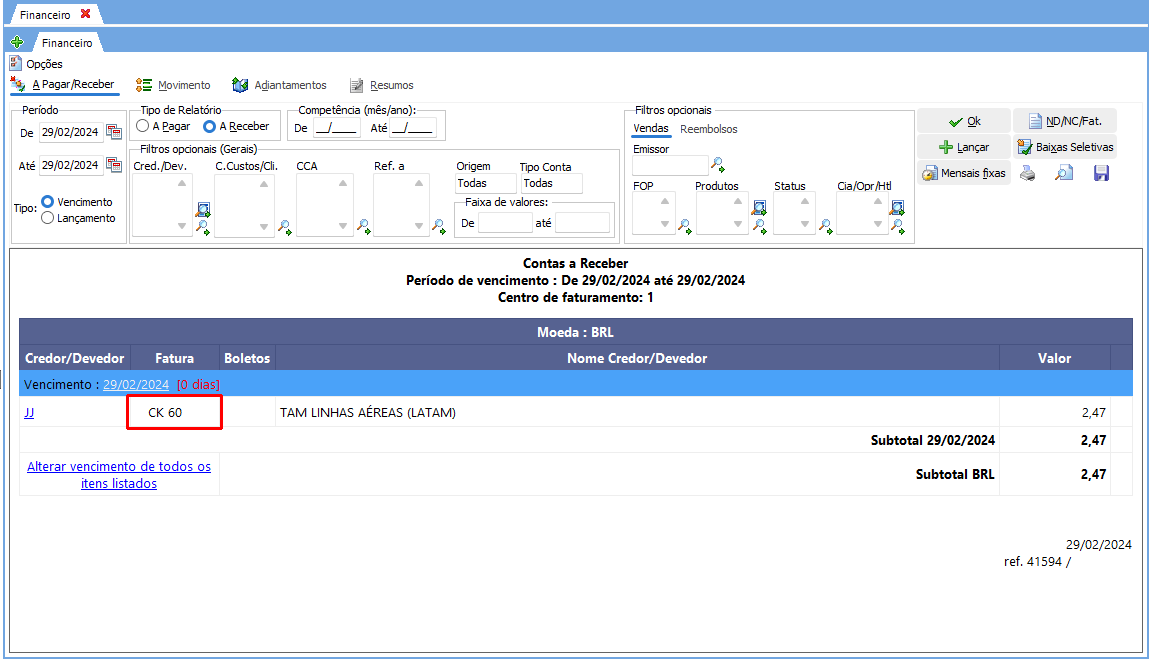Image resolution: width=1151 pixels, height=664 pixels.
Task: Click the green plus new tab icon
Action: coord(17,43)
